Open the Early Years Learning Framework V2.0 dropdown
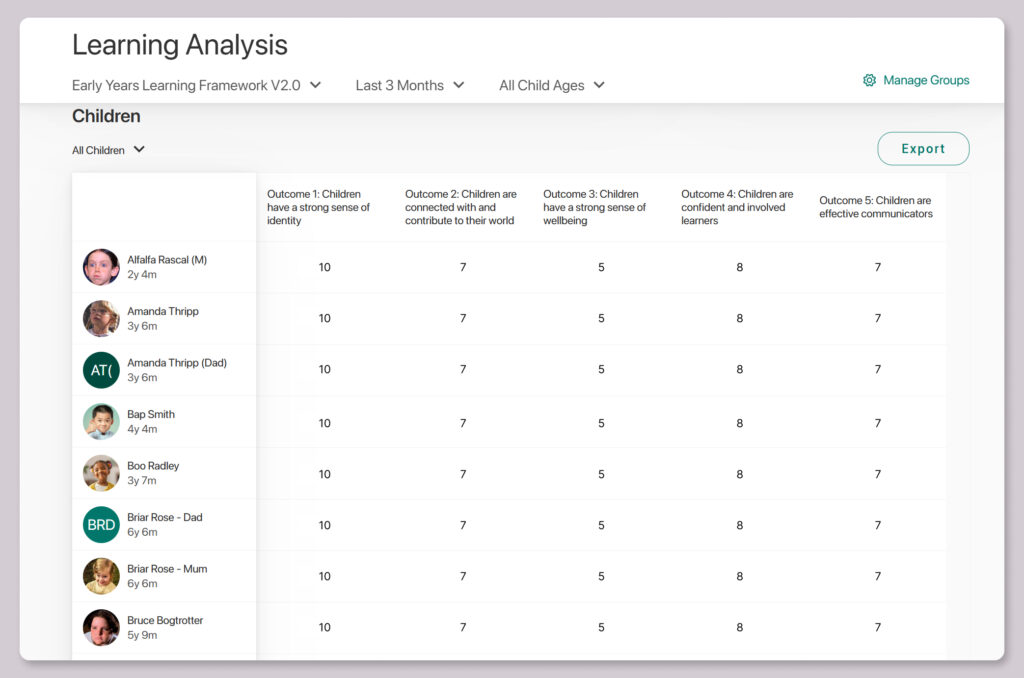The width and height of the screenshot is (1024, 678). point(196,86)
